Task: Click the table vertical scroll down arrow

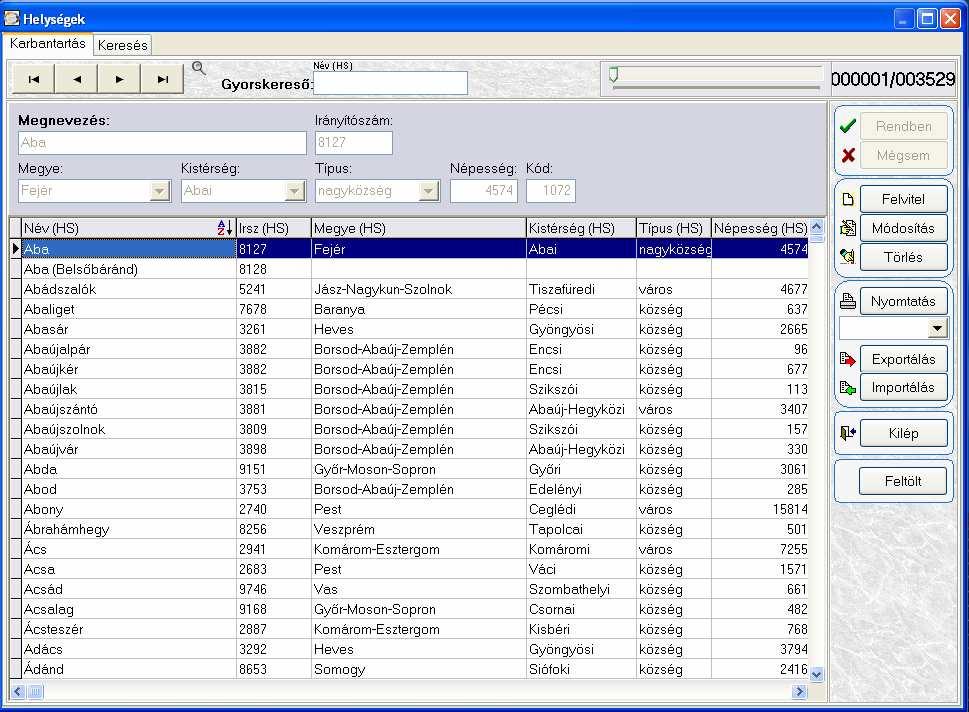Action: tap(816, 674)
